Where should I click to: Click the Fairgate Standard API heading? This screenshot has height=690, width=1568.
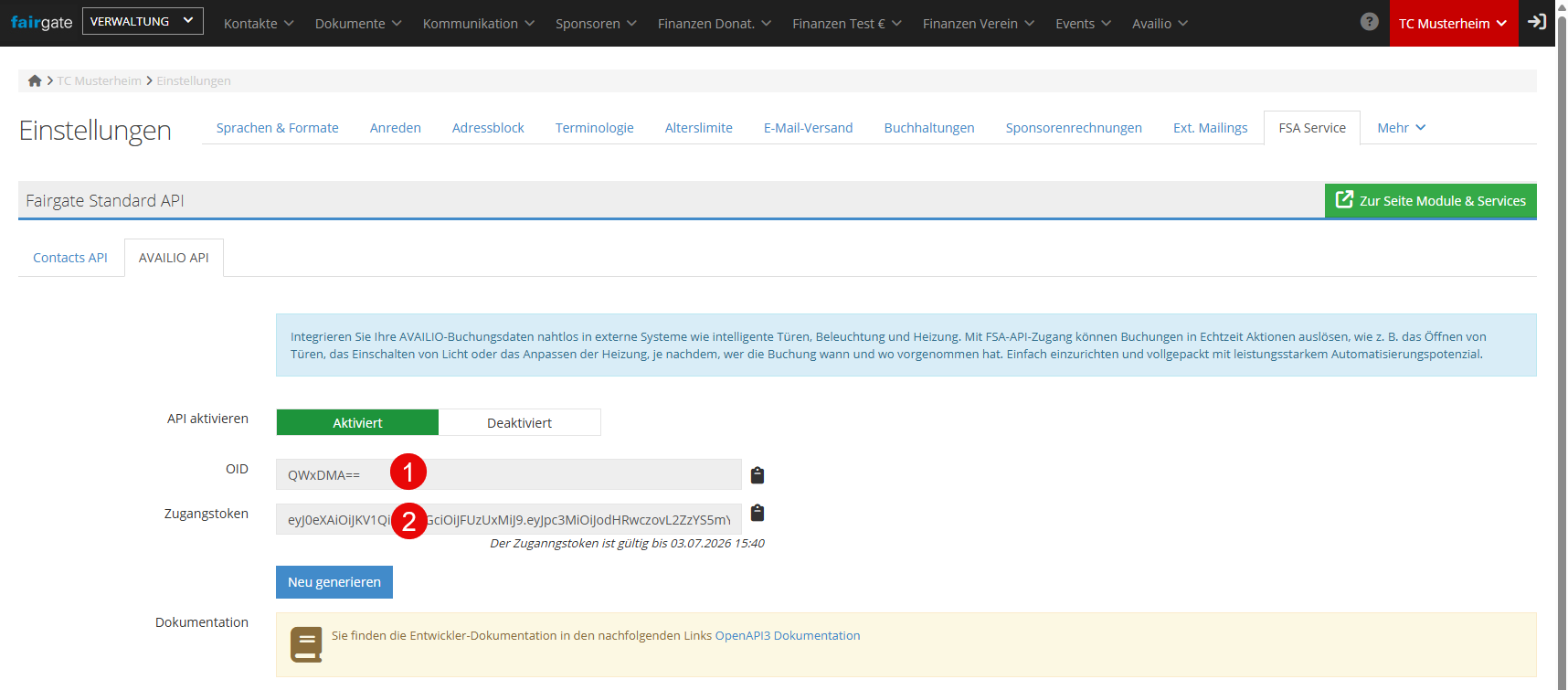tap(105, 201)
